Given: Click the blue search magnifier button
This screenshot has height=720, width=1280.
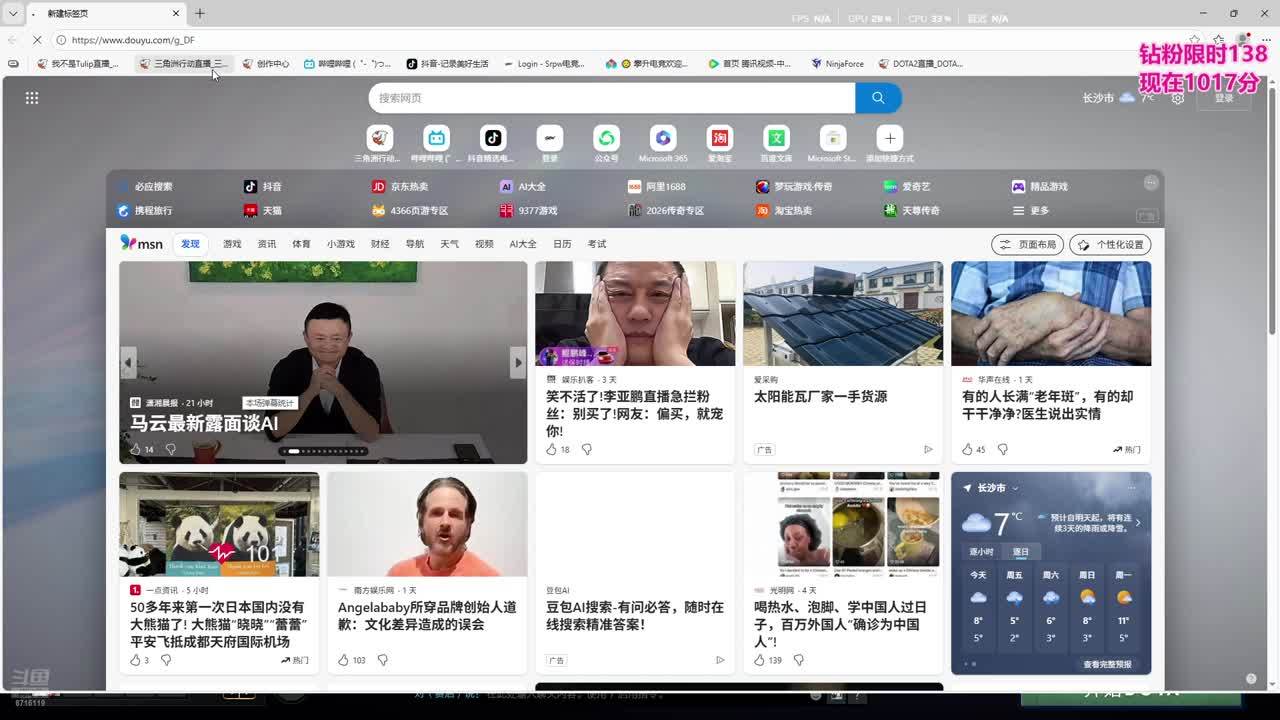Looking at the screenshot, I should click(x=878, y=98).
